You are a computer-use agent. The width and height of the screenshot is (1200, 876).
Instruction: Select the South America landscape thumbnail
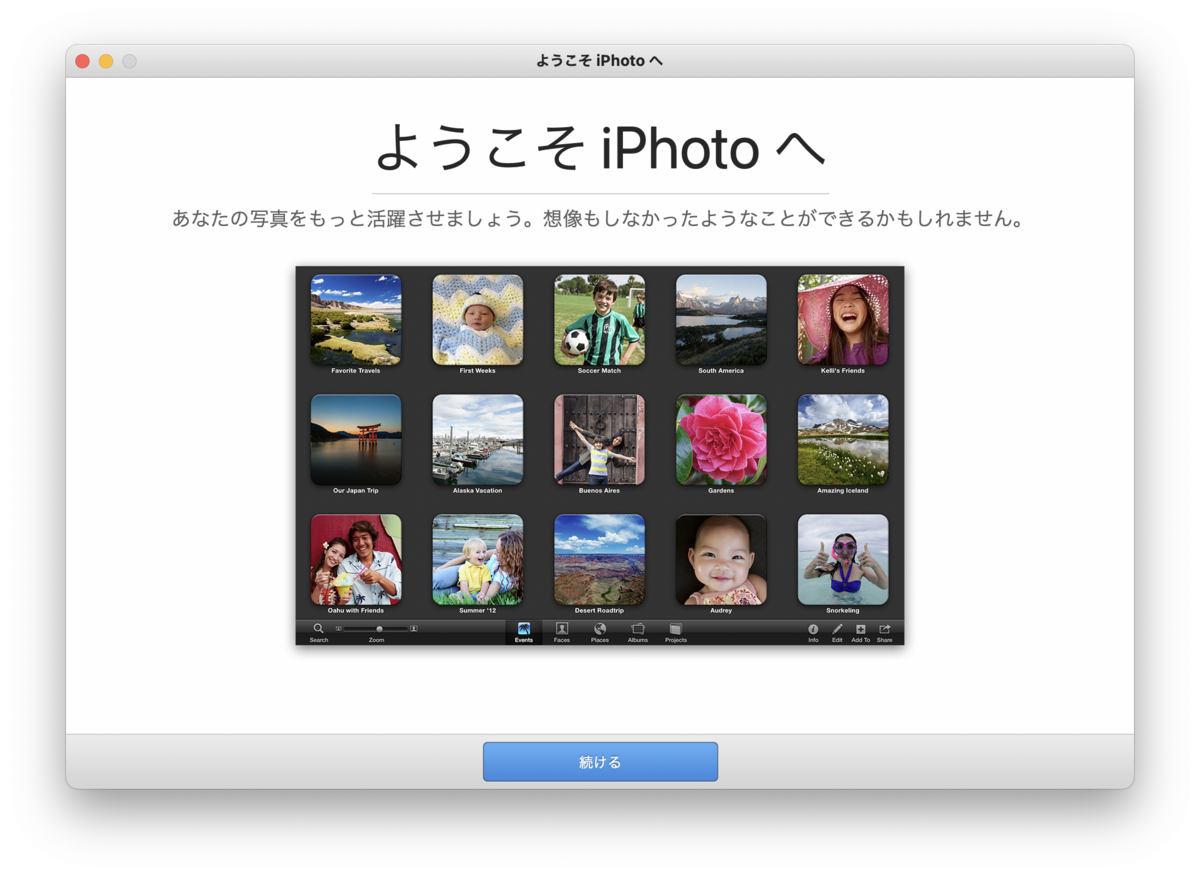pos(721,320)
